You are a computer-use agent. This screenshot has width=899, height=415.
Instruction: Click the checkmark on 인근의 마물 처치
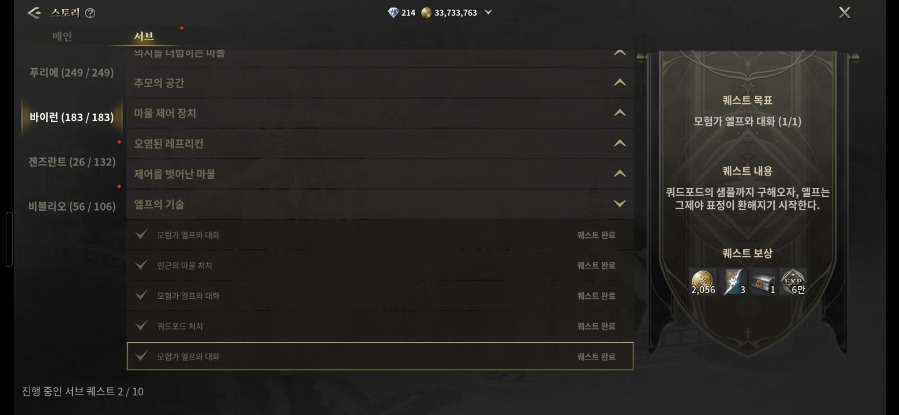pos(142,265)
